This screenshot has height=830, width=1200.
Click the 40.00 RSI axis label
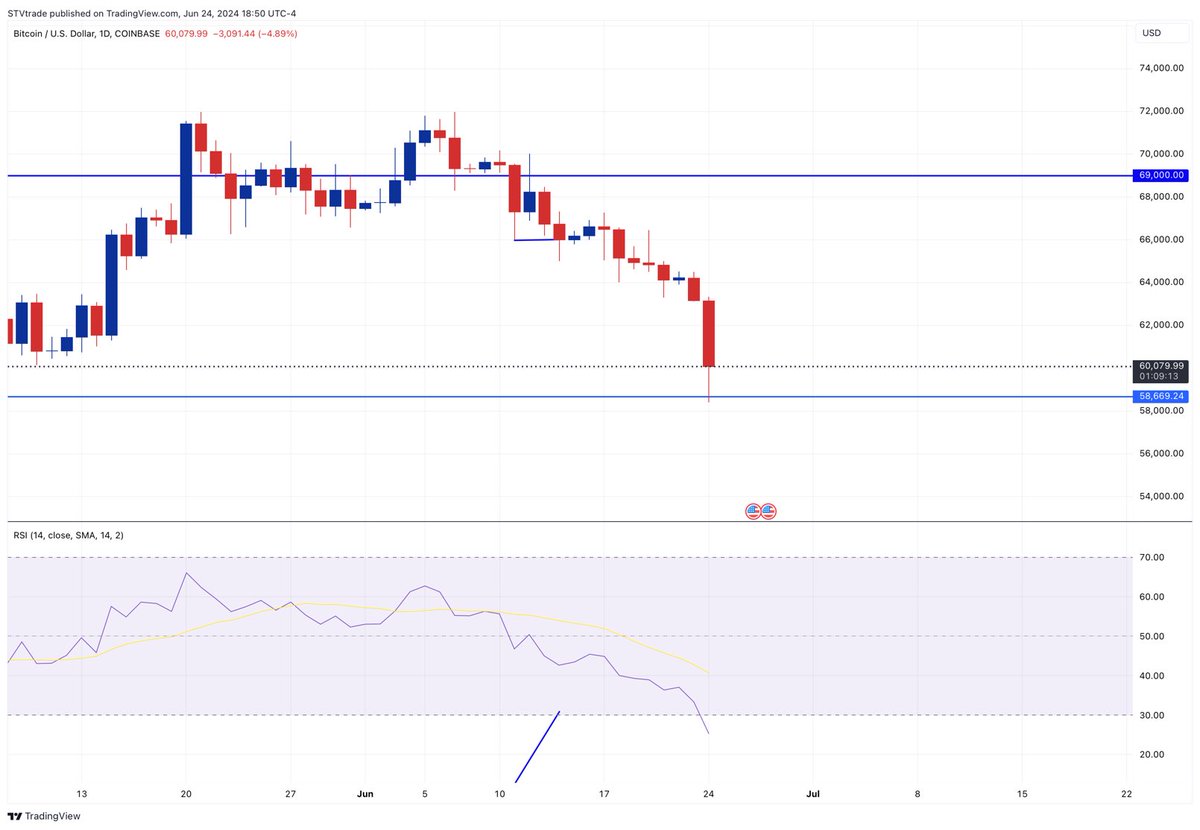coord(1153,676)
